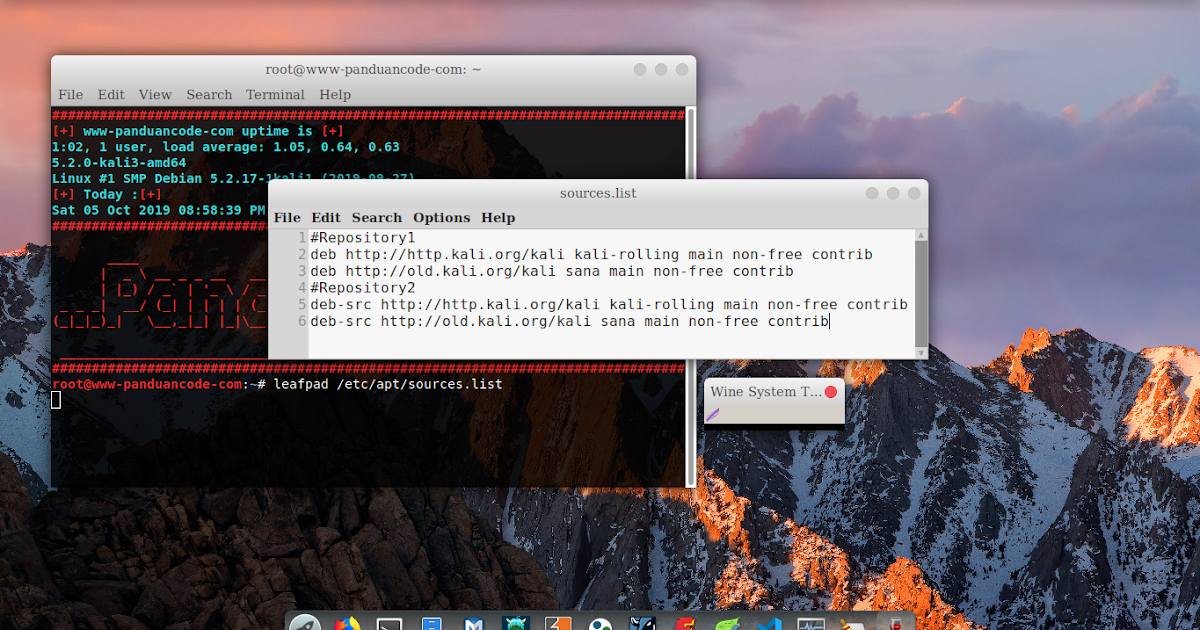The width and height of the screenshot is (1200, 630).
Task: Open the blue Visual Studio Code dock icon
Action: click(x=768, y=624)
